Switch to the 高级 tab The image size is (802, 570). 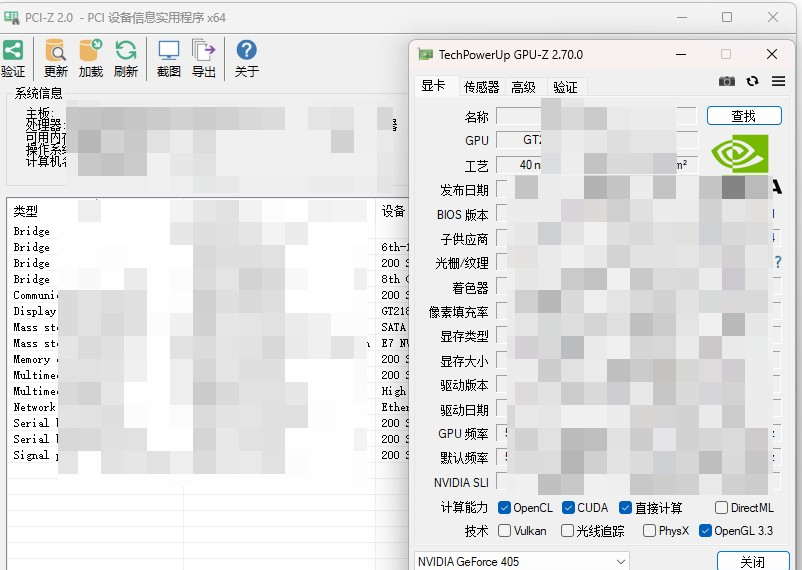pos(523,87)
